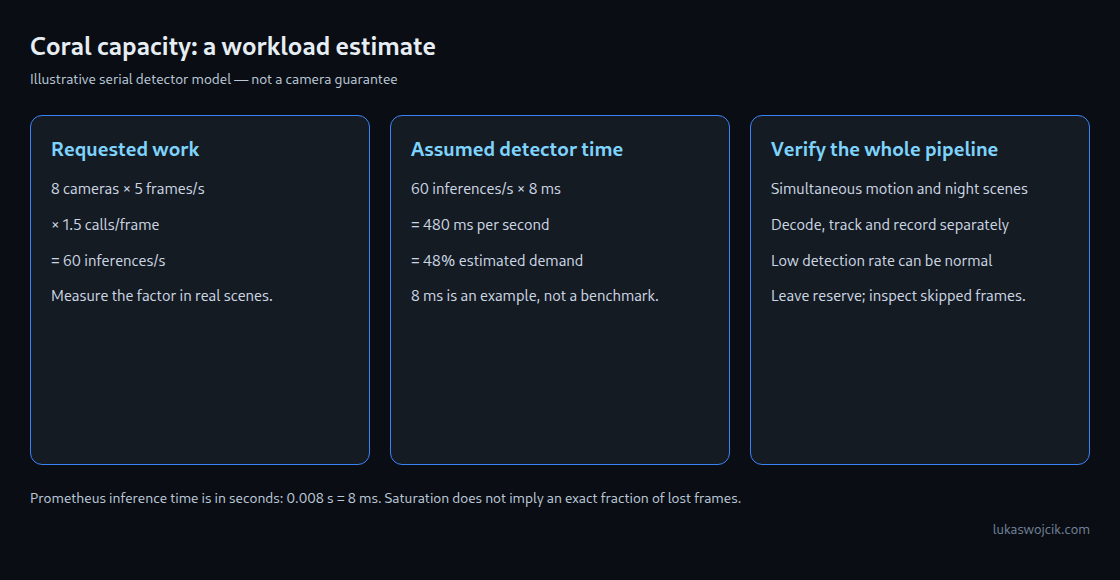Click the 'Verify the whole pipeline' card heading

884,149
